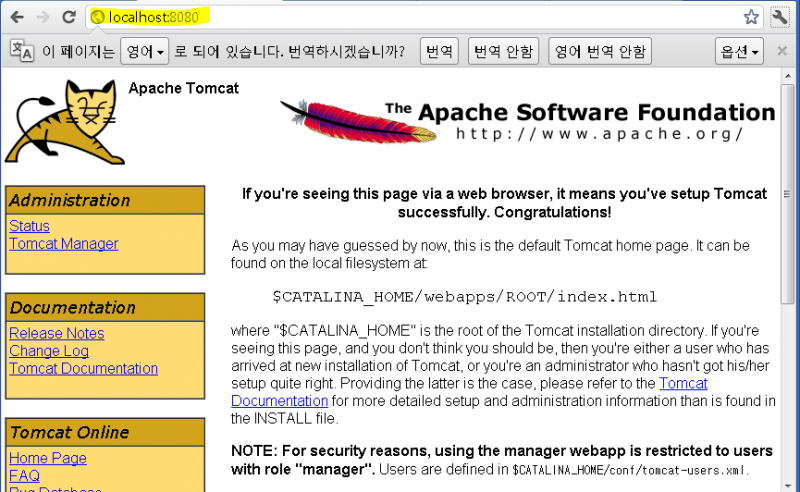Bookmark page with star icon
This screenshot has width=800, height=492.
[x=751, y=17]
